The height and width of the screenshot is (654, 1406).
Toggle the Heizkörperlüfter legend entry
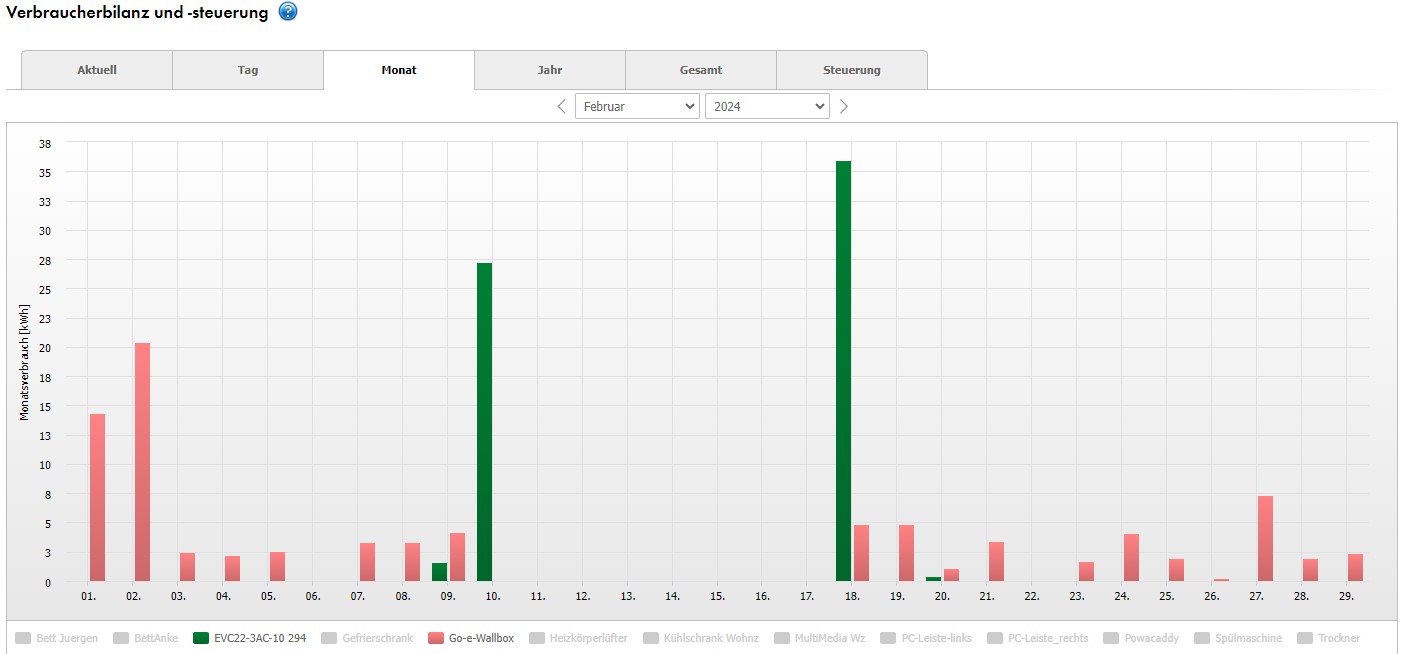point(578,638)
